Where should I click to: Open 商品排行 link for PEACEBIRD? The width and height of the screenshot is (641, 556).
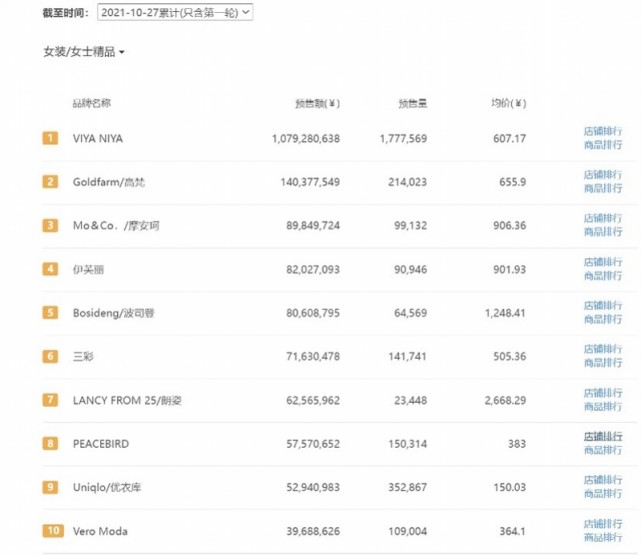click(603, 450)
